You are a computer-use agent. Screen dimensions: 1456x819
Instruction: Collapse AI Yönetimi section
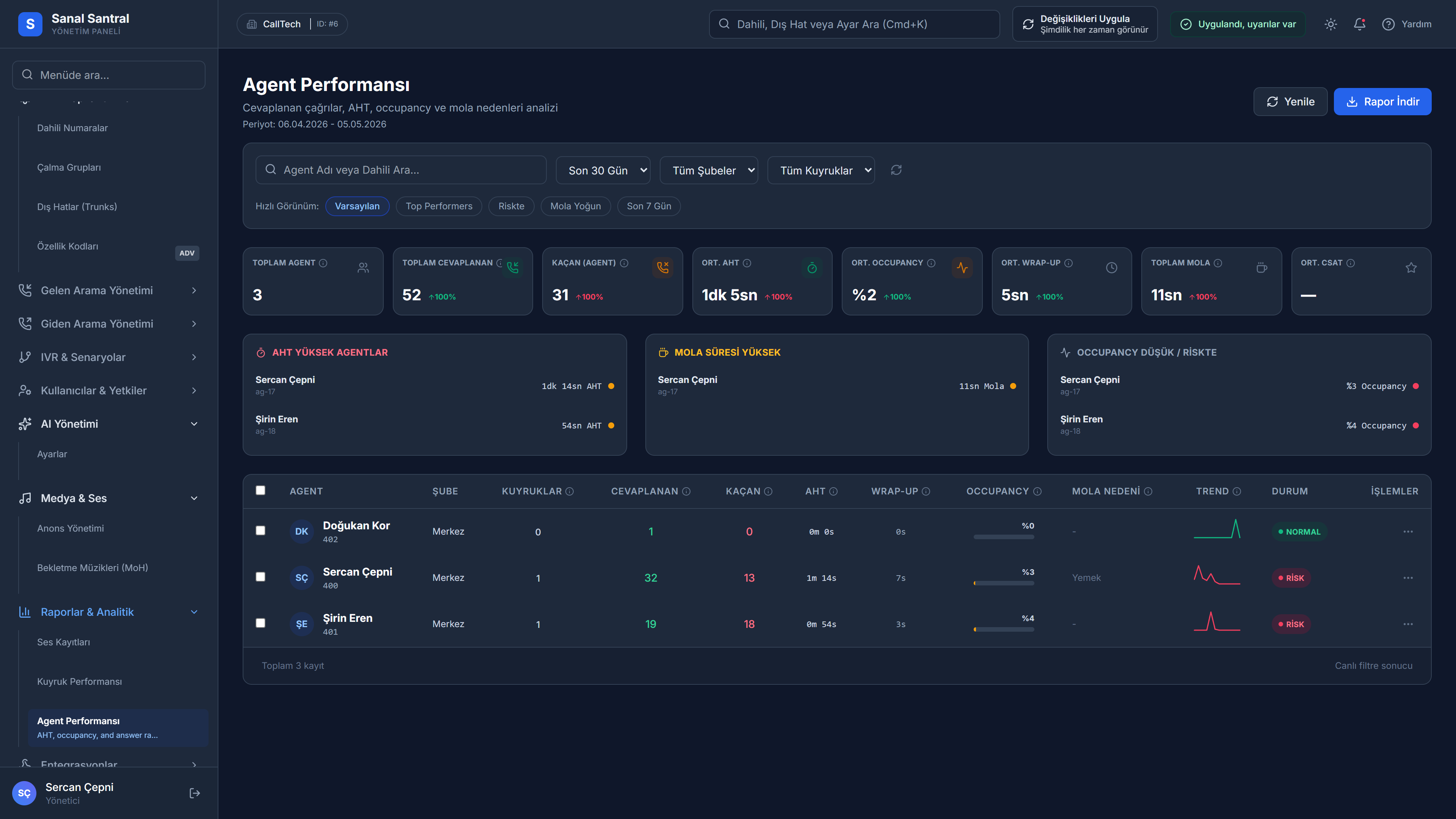[108, 424]
